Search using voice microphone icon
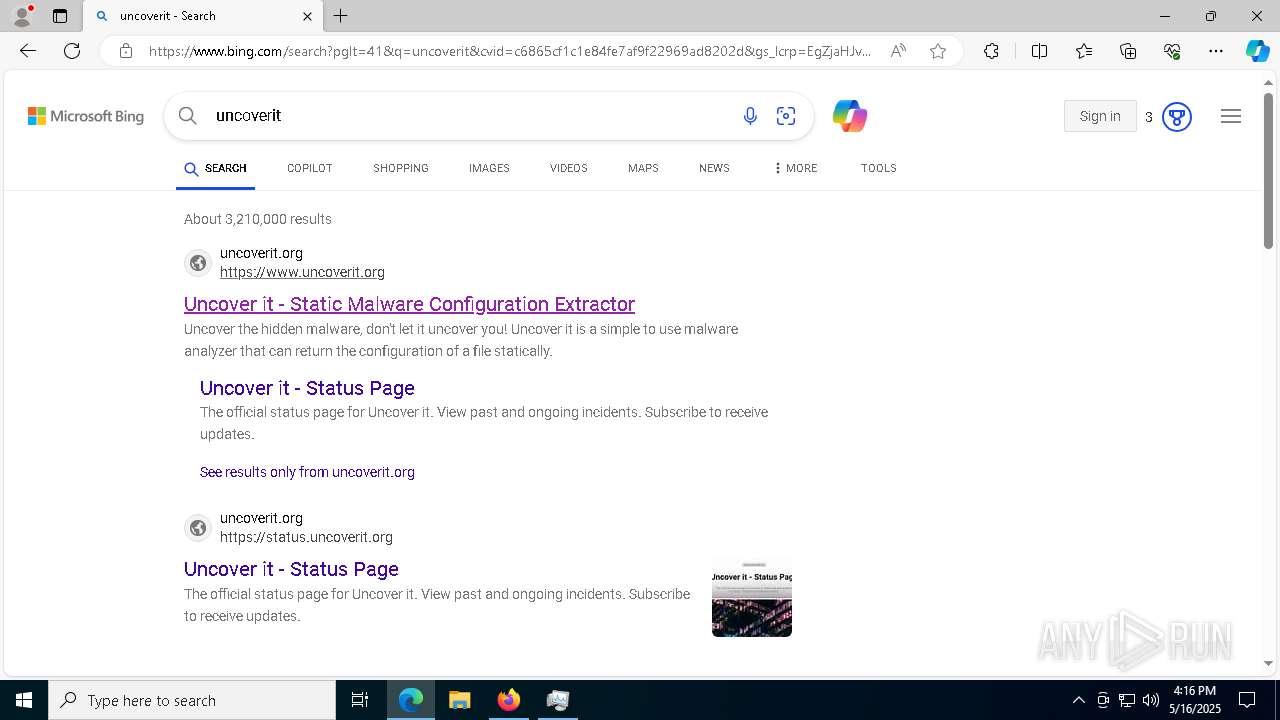The width and height of the screenshot is (1280, 720). click(750, 116)
